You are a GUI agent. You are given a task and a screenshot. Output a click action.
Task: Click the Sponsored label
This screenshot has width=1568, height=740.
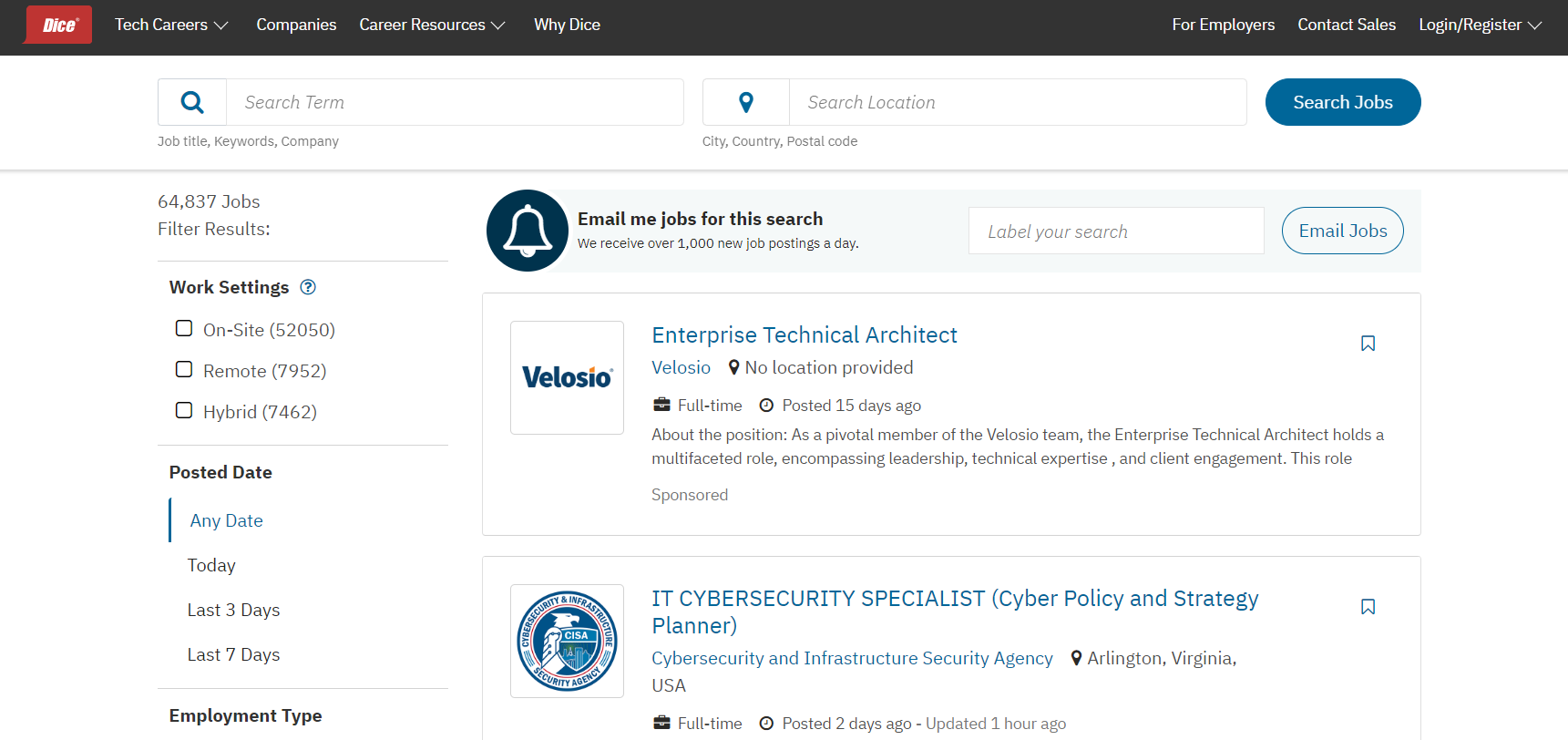pos(690,495)
